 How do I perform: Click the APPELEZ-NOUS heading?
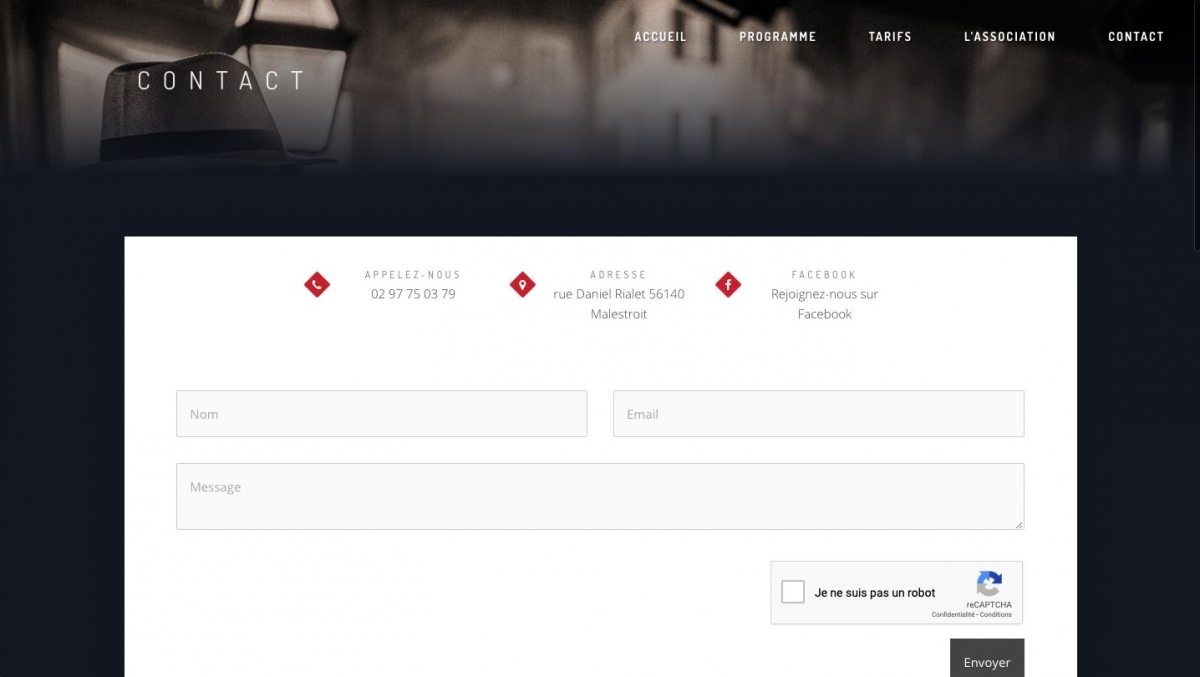point(413,274)
